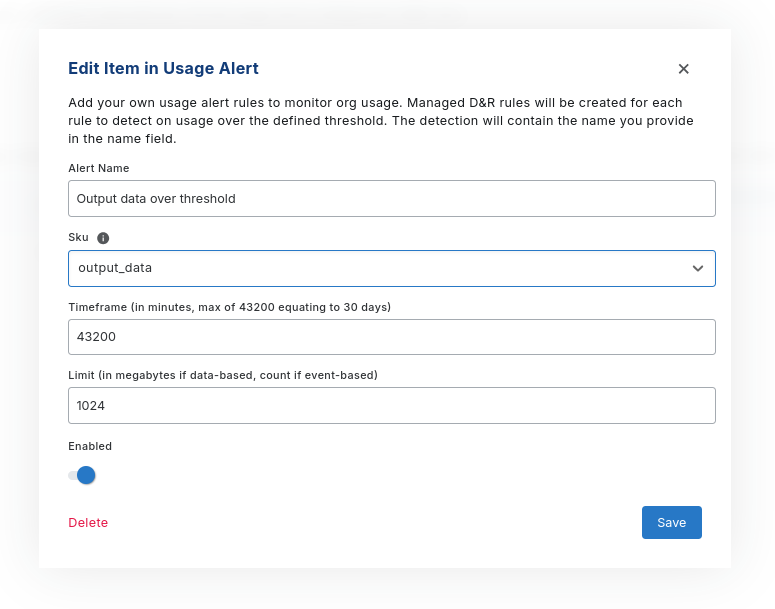Screen dimensions: 775x609
Task: Toggle the Enabled switch off
Action: click(x=82, y=475)
